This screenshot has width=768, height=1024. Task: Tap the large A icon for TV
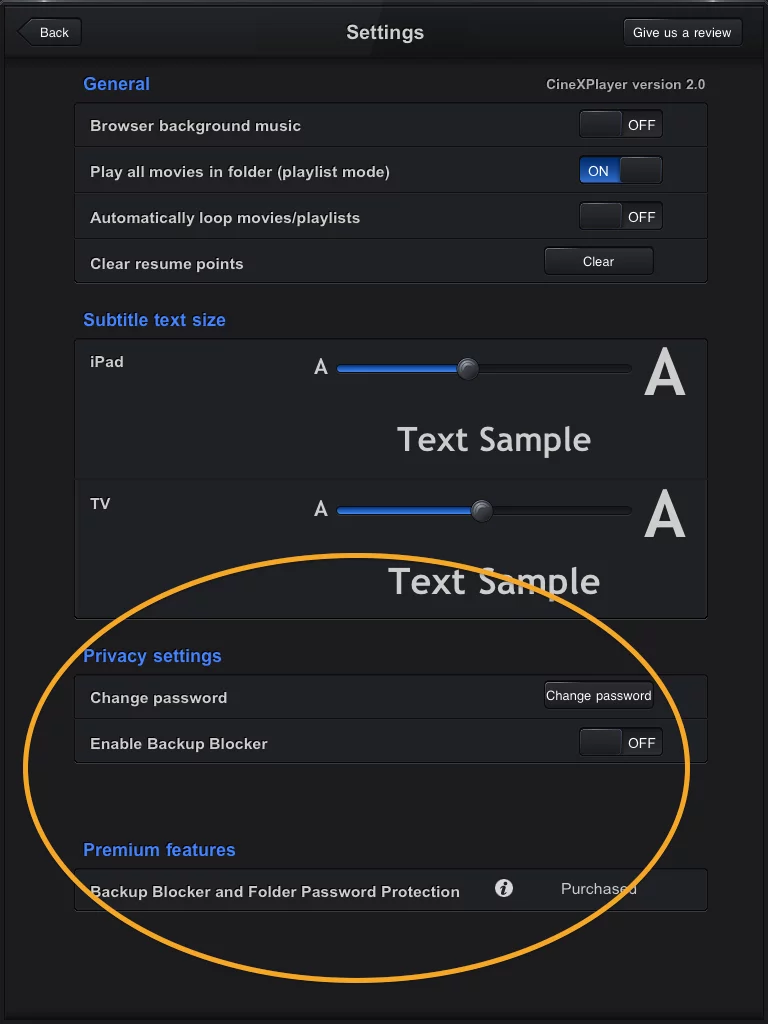point(665,515)
